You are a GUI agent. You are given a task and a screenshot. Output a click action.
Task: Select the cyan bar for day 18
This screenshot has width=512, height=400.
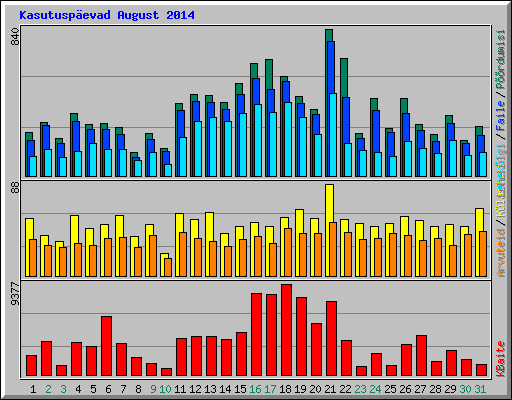(288, 139)
